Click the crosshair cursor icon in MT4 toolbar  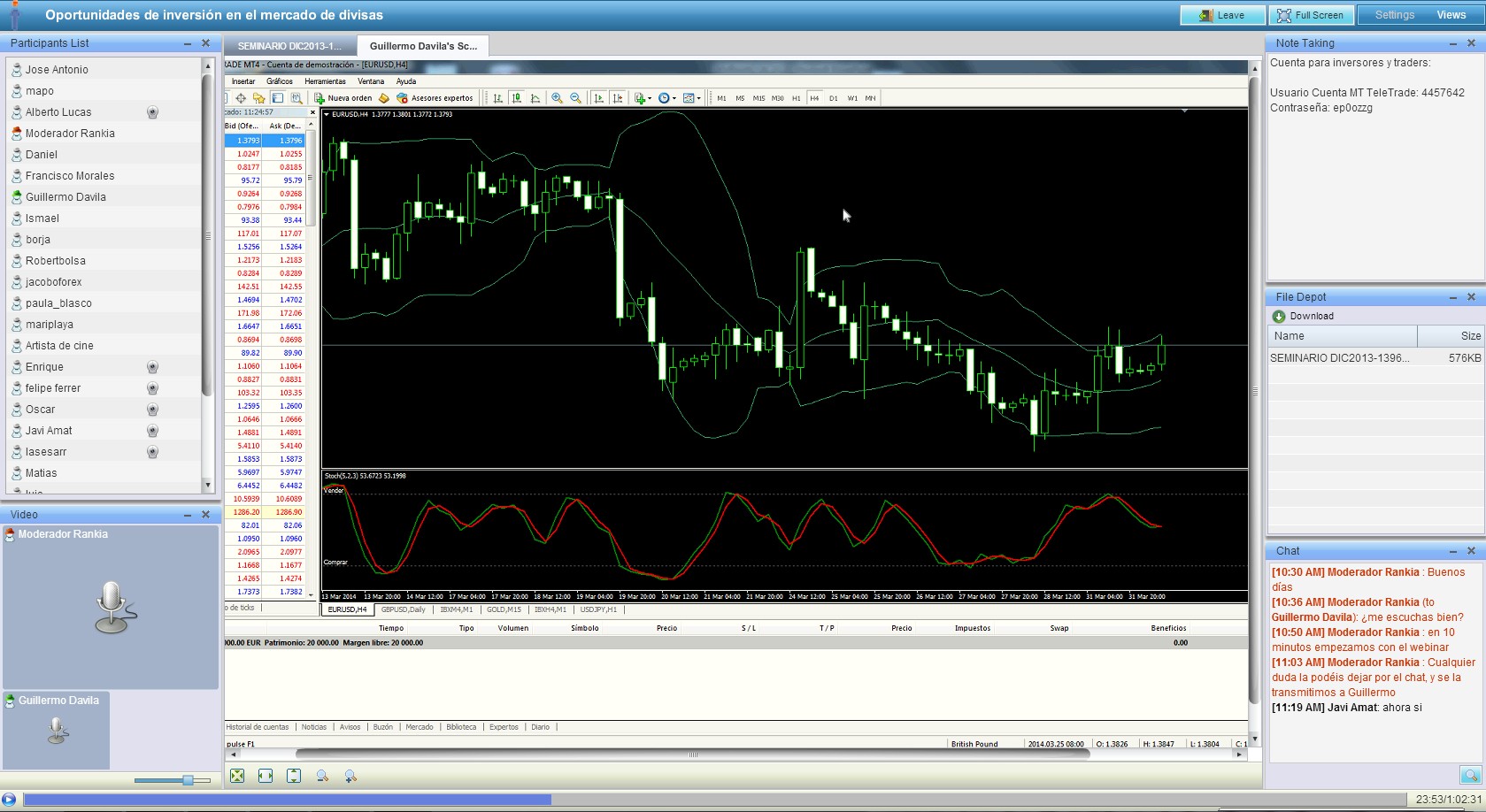tap(241, 98)
